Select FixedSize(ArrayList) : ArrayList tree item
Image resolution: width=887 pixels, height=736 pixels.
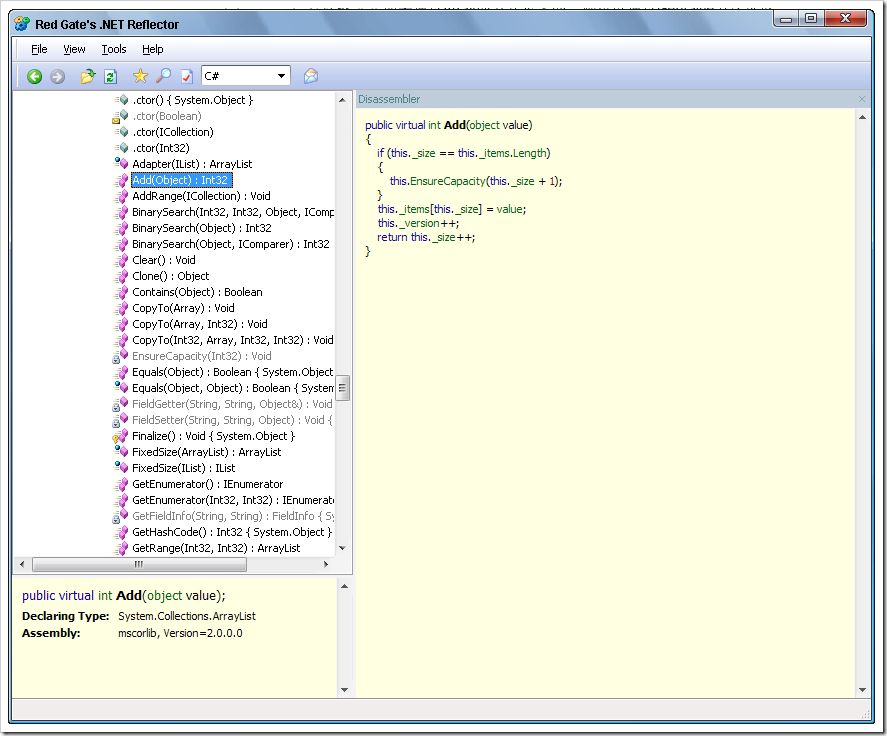[x=206, y=452]
